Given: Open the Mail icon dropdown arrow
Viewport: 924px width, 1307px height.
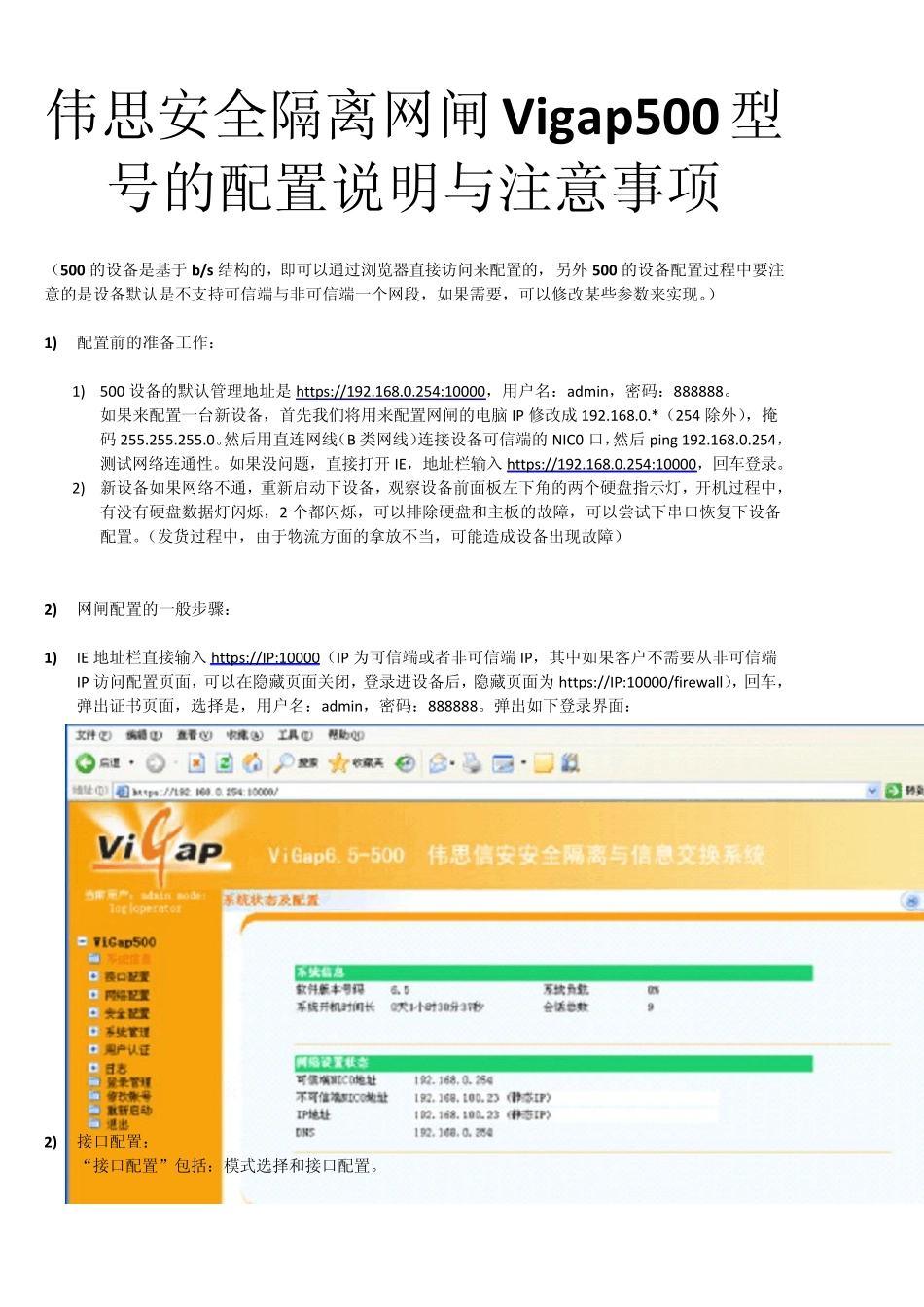Looking at the screenshot, I should pyautogui.click(x=452, y=763).
